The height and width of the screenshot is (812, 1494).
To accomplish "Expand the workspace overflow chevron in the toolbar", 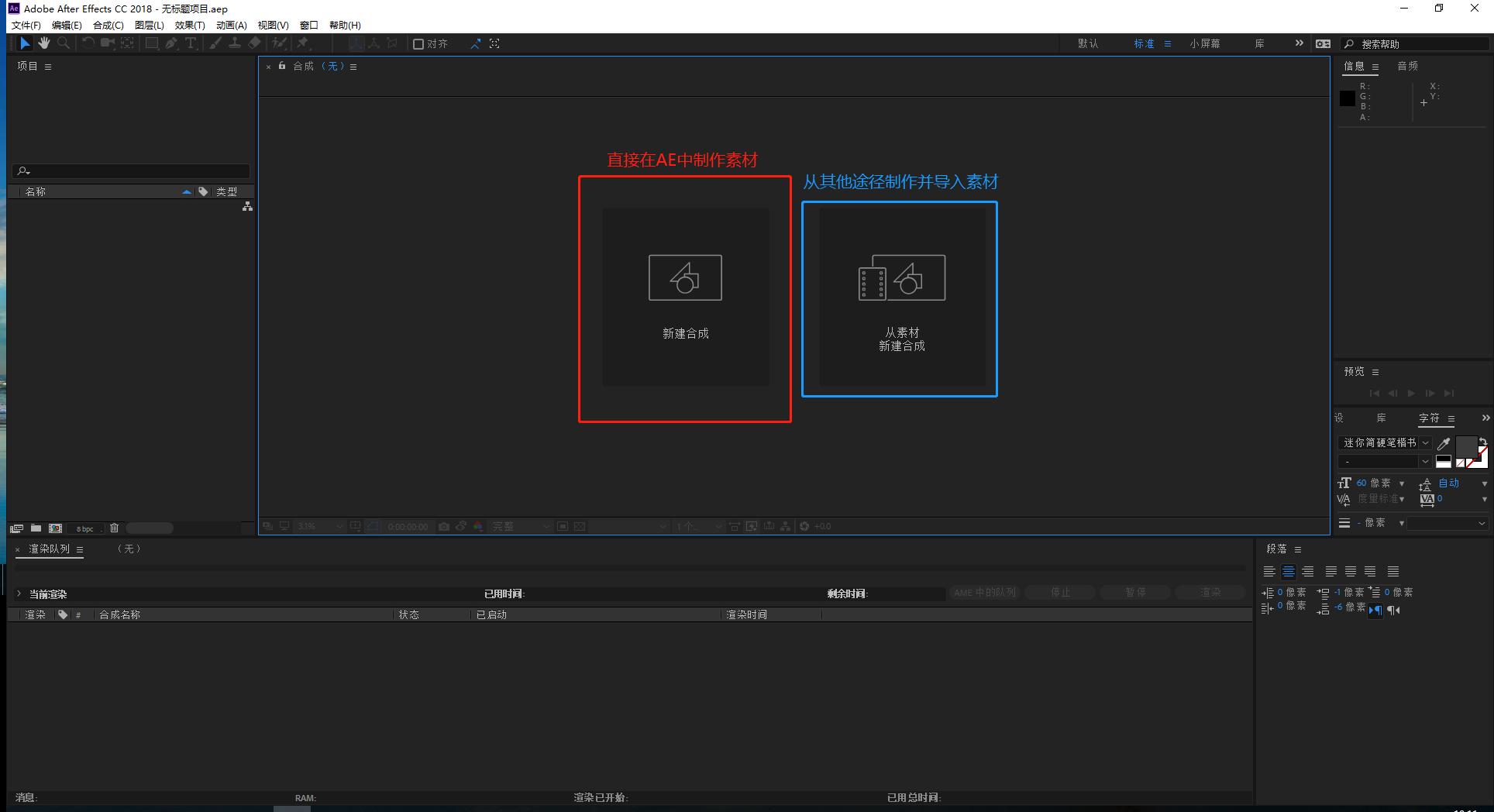I will point(1300,43).
